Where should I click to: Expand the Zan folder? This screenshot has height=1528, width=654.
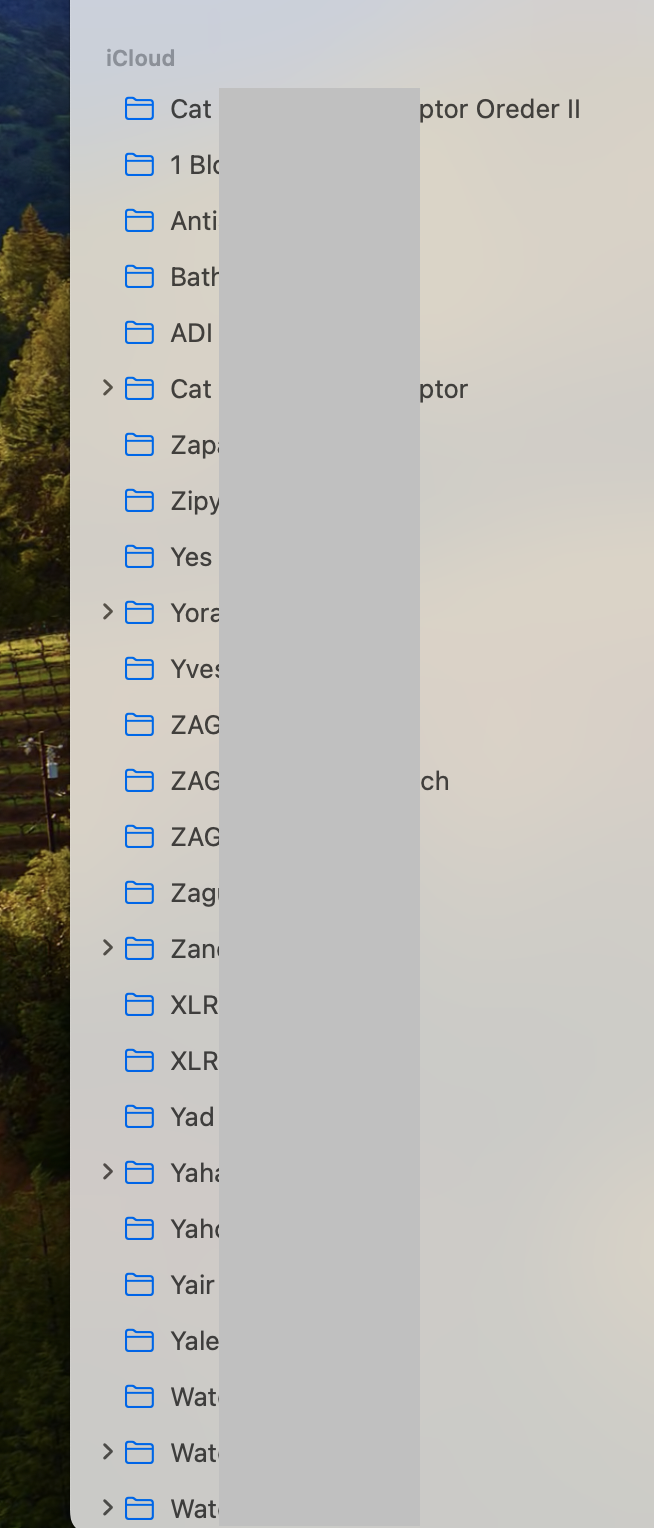[107, 949]
